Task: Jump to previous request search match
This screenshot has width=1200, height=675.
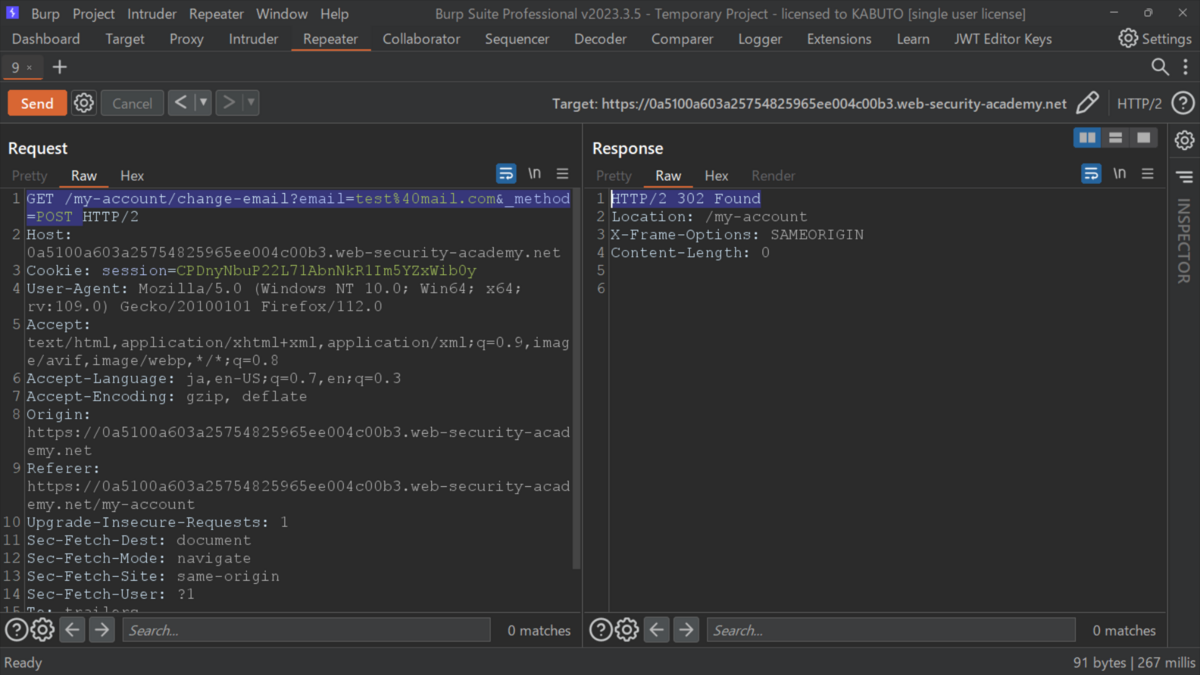Action: (x=72, y=630)
